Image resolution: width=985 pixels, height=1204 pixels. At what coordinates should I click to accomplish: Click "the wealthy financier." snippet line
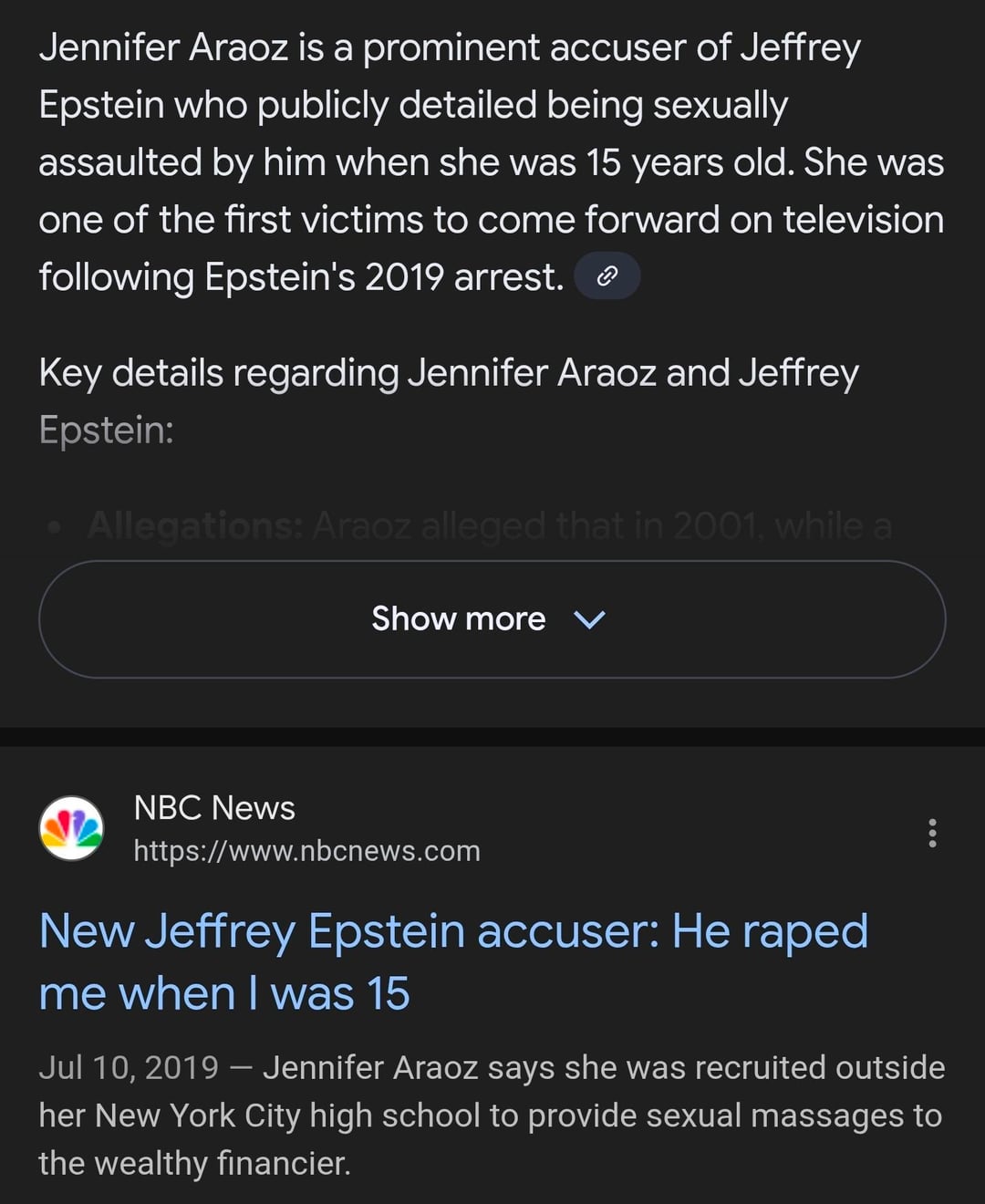click(x=194, y=1163)
